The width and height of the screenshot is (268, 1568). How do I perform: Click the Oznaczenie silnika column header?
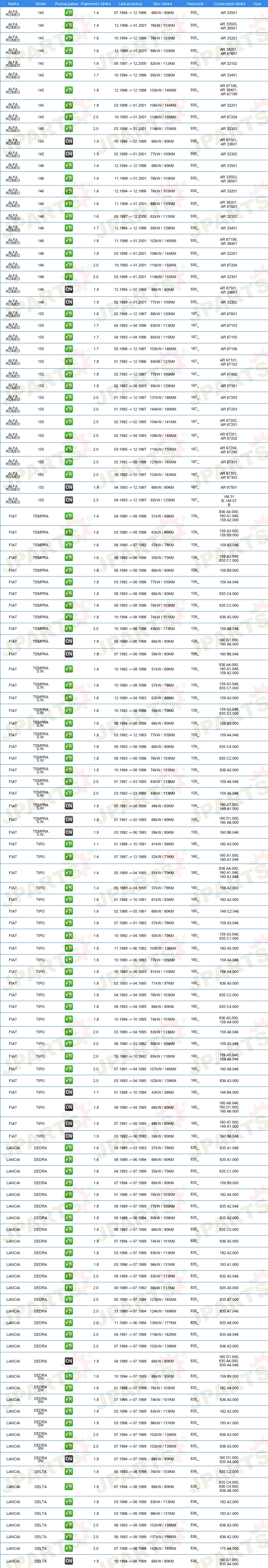coord(230,4)
